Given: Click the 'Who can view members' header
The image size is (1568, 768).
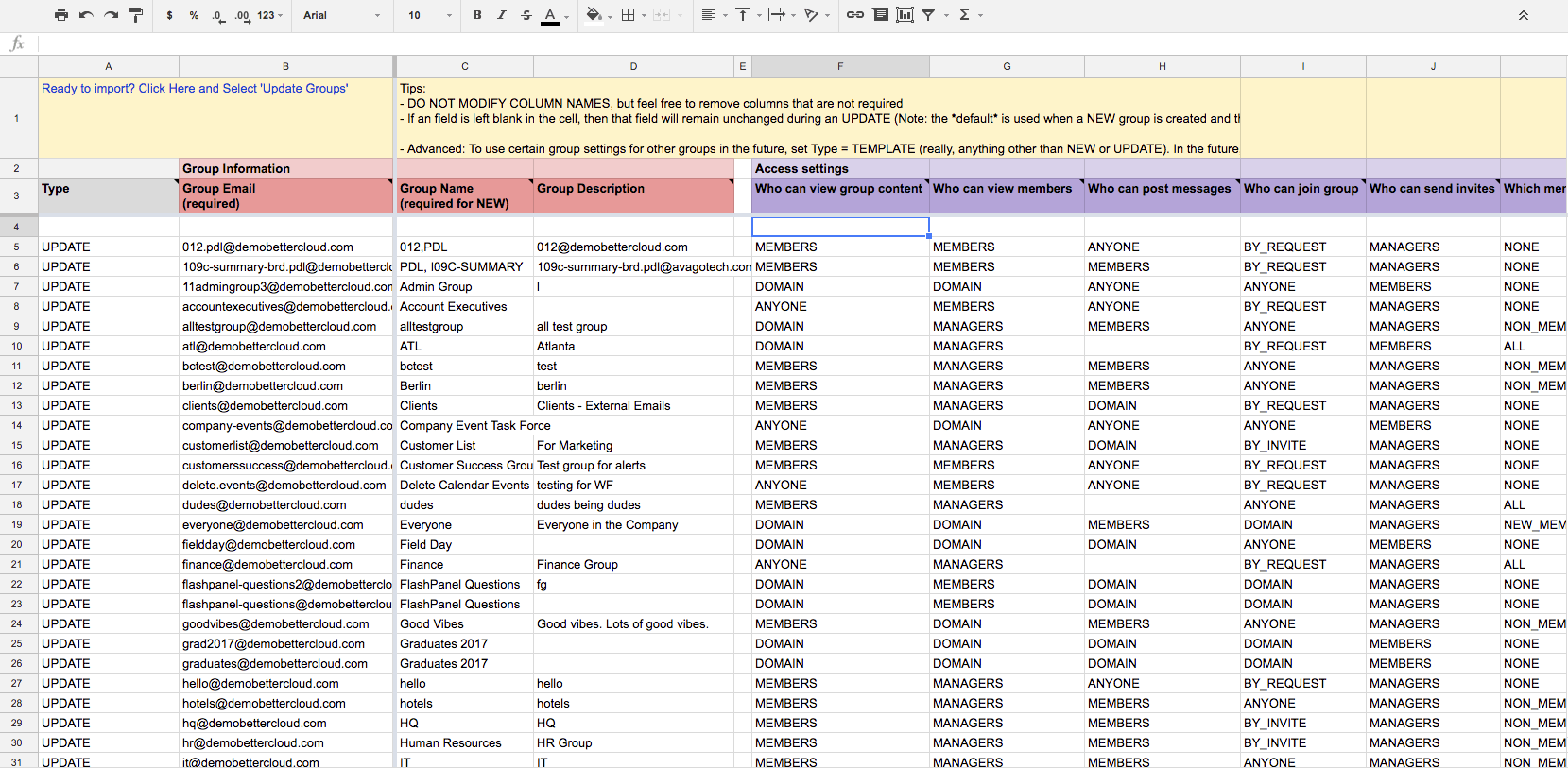Looking at the screenshot, I should (1007, 196).
